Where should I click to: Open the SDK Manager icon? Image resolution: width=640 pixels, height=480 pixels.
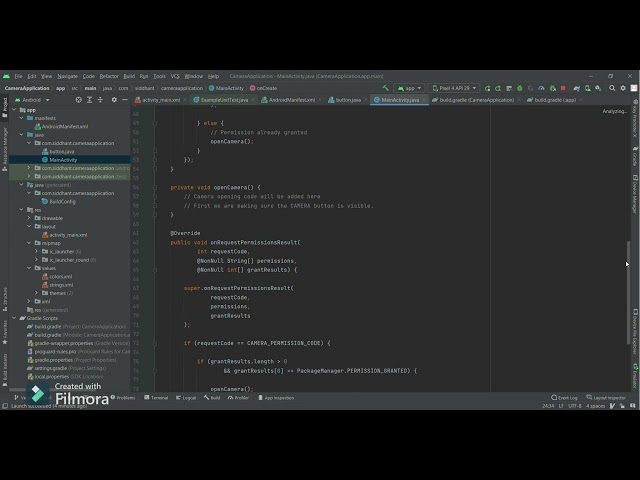pyautogui.click(x=598, y=88)
